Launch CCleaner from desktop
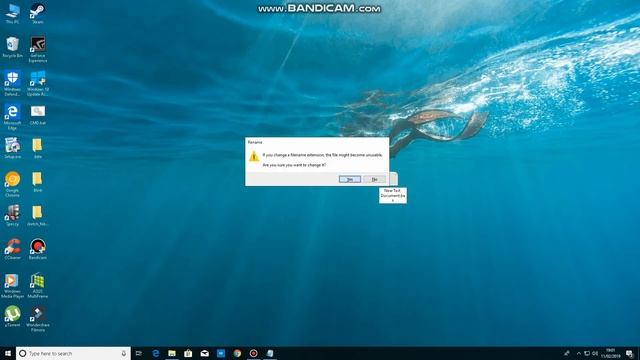 coord(12,249)
